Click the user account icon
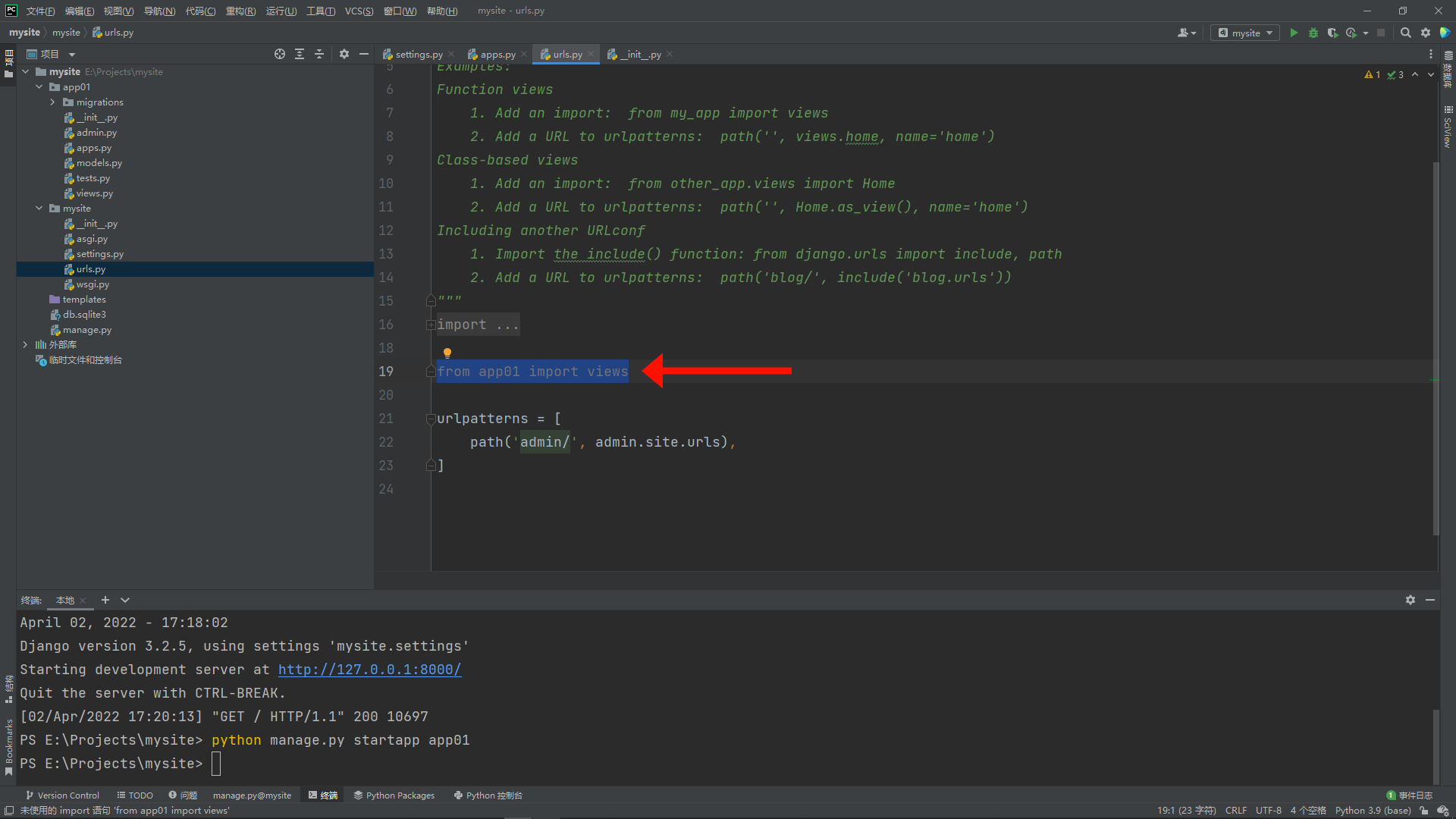Viewport: 1456px width, 819px height. click(x=1186, y=33)
